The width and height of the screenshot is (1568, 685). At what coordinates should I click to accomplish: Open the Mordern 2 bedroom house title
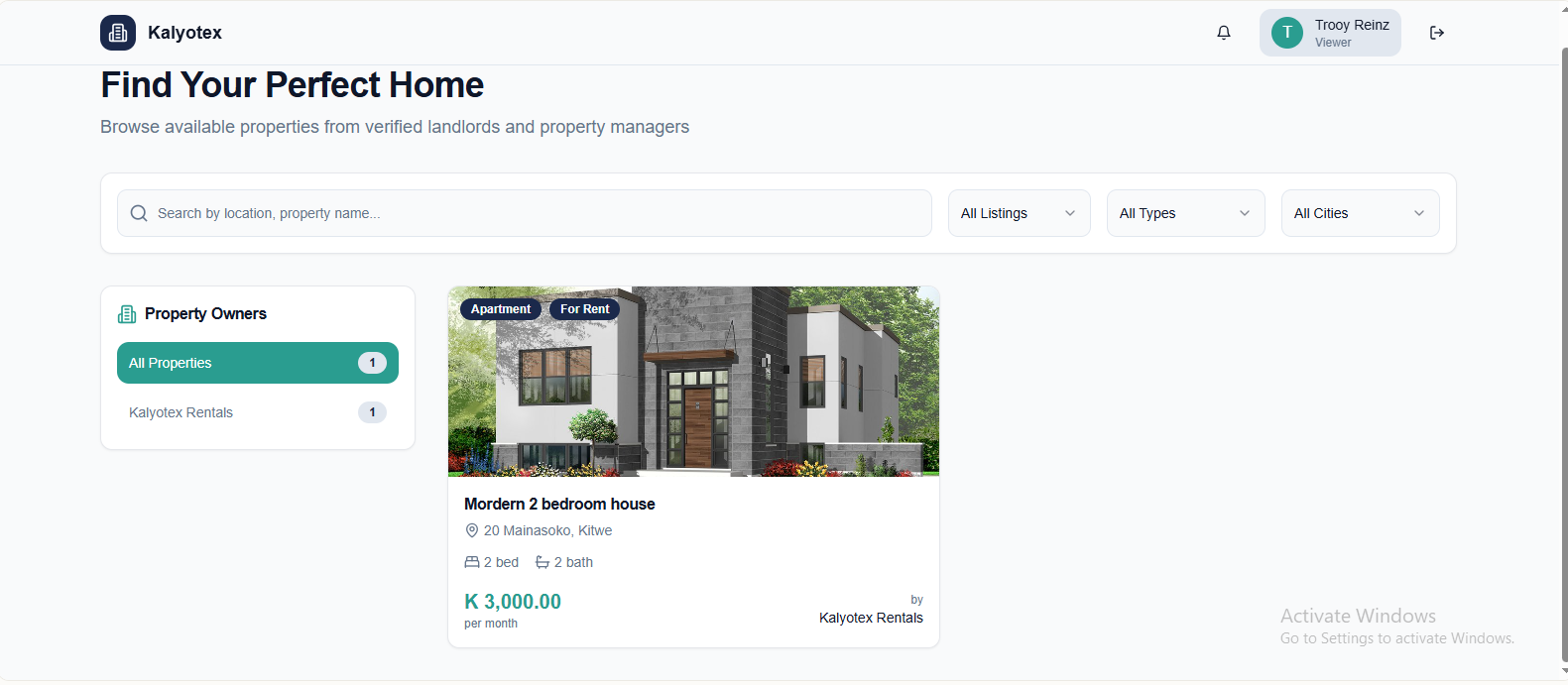pyautogui.click(x=559, y=504)
